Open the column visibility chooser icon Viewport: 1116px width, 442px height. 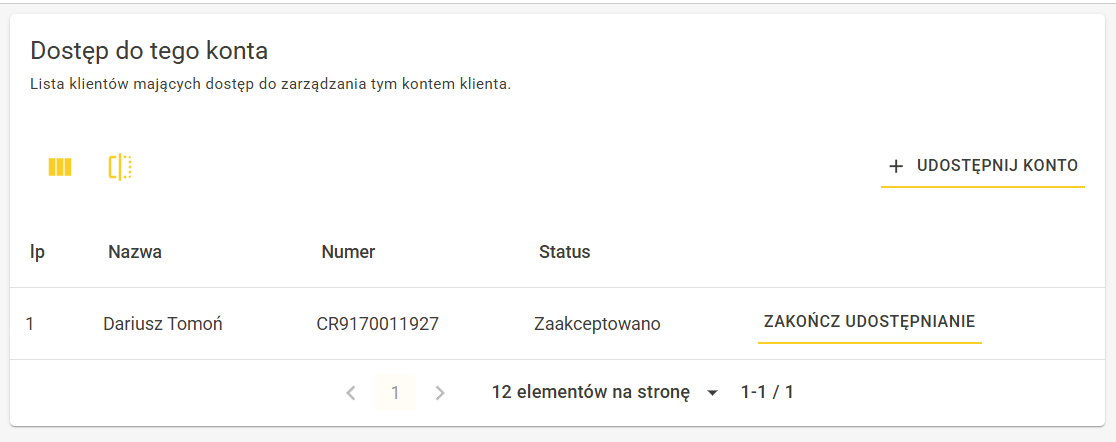pos(60,167)
